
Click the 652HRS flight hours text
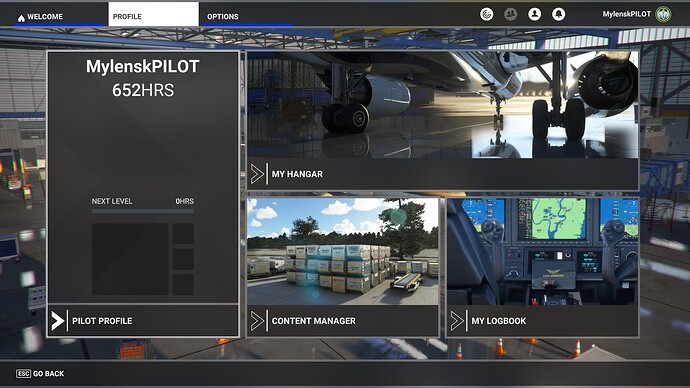point(143,90)
